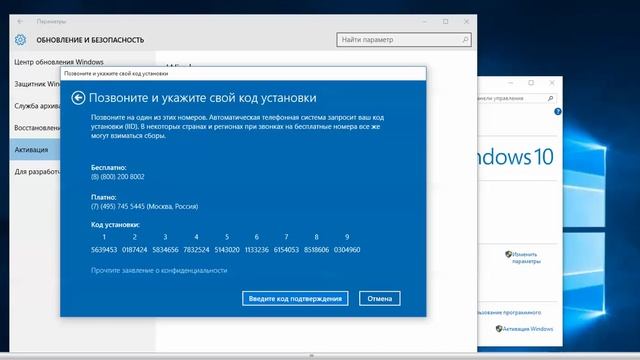Select Активация in sidebar

[x=35, y=150]
